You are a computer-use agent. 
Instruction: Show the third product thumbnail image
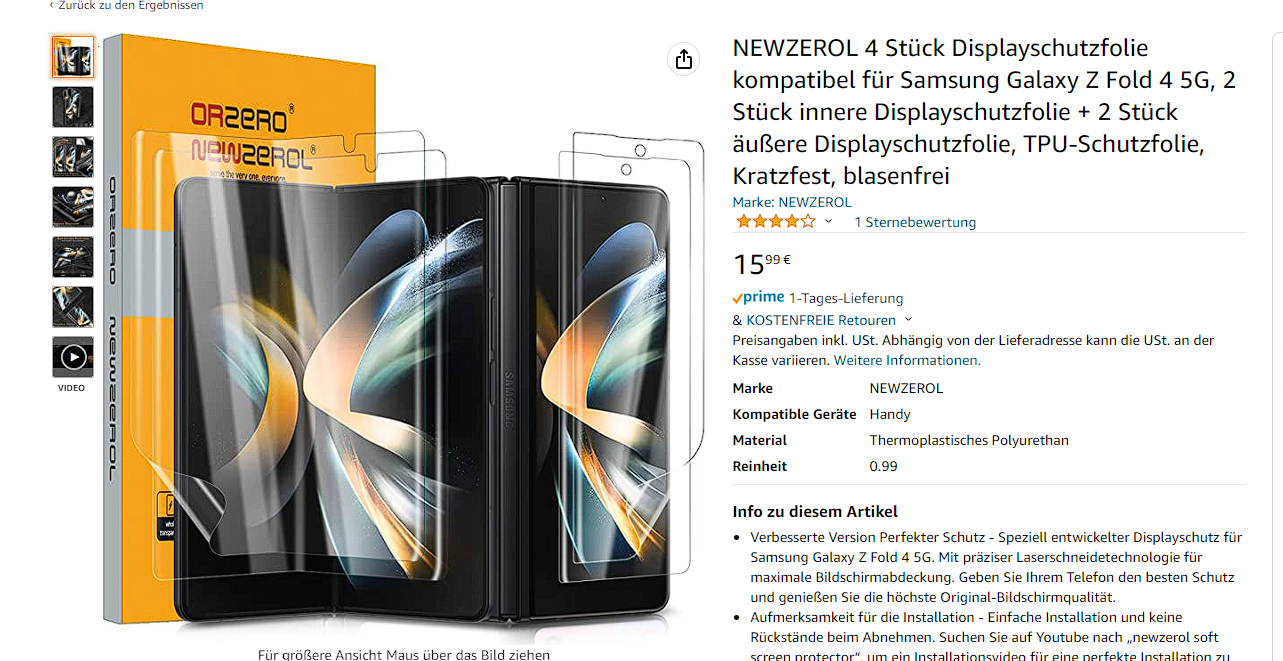pyautogui.click(x=73, y=157)
